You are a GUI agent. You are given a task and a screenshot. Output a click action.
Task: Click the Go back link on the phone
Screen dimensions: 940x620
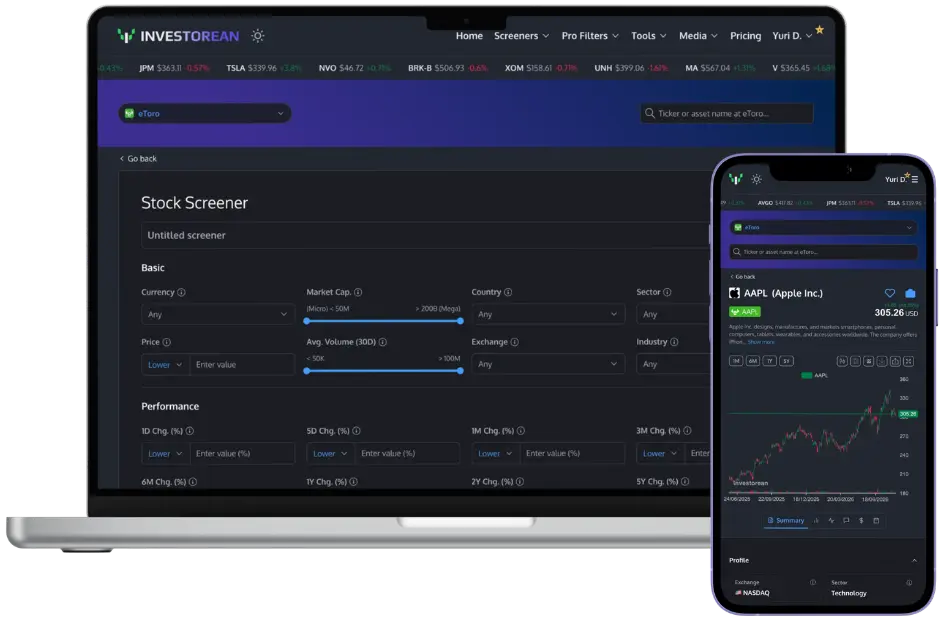(743, 277)
